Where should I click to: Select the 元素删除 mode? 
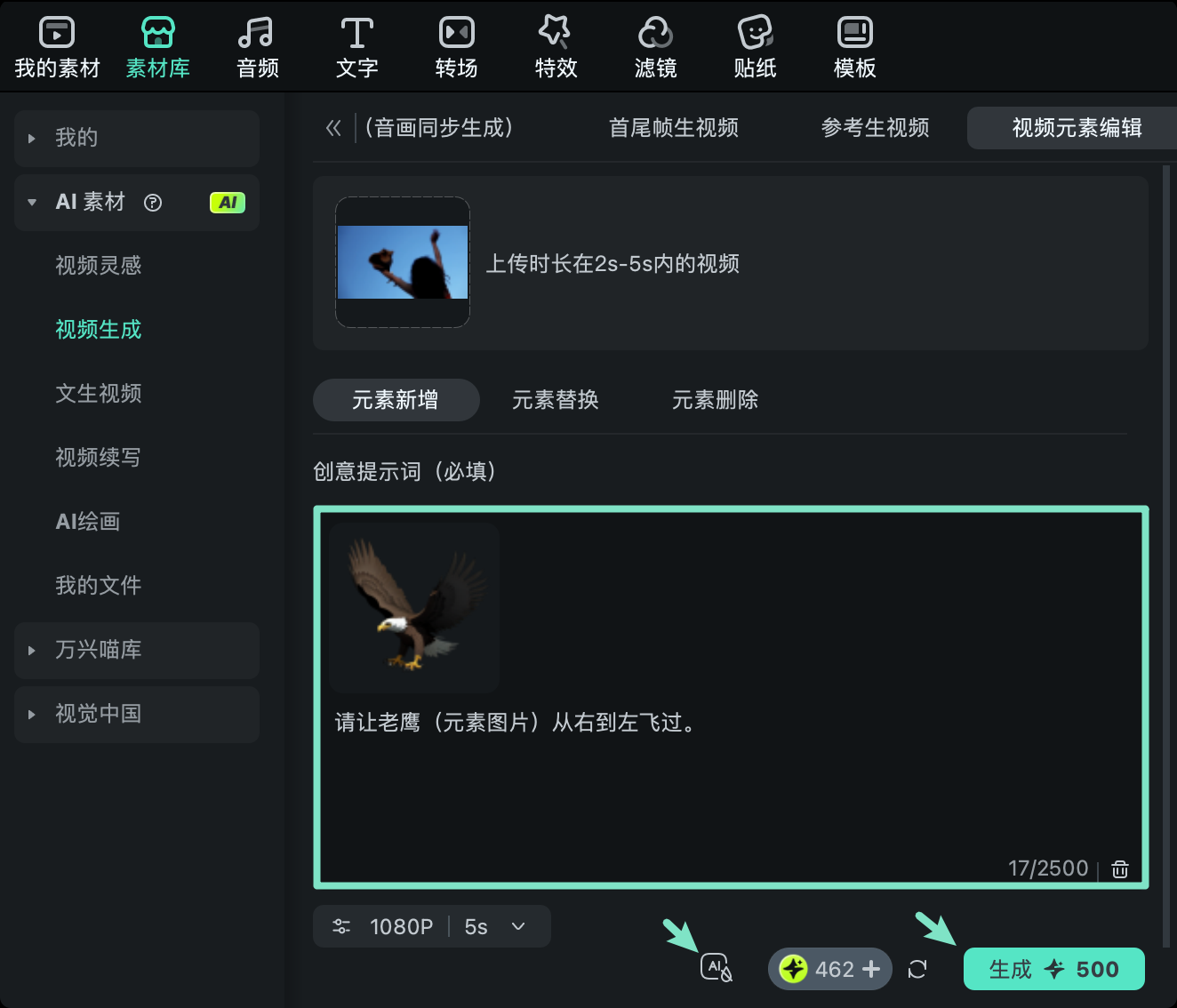pos(714,400)
